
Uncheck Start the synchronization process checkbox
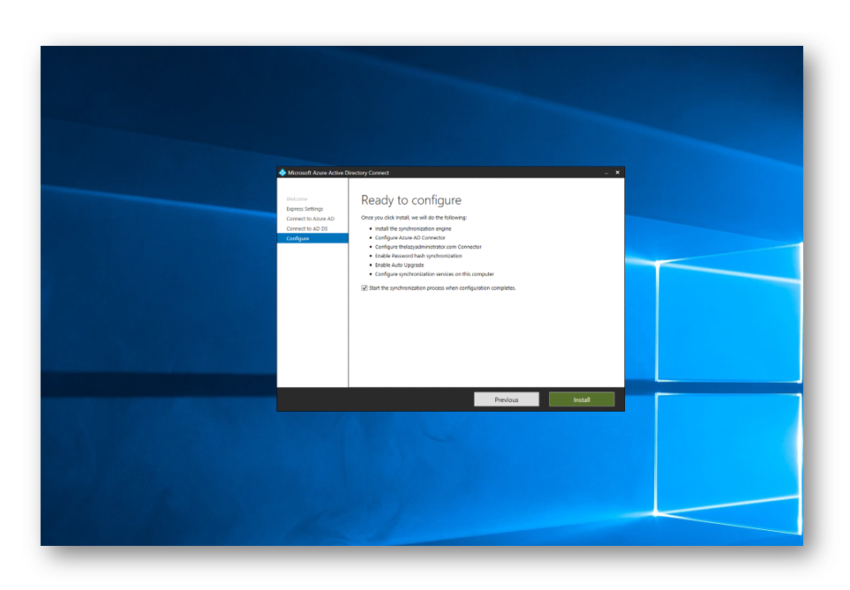364,288
